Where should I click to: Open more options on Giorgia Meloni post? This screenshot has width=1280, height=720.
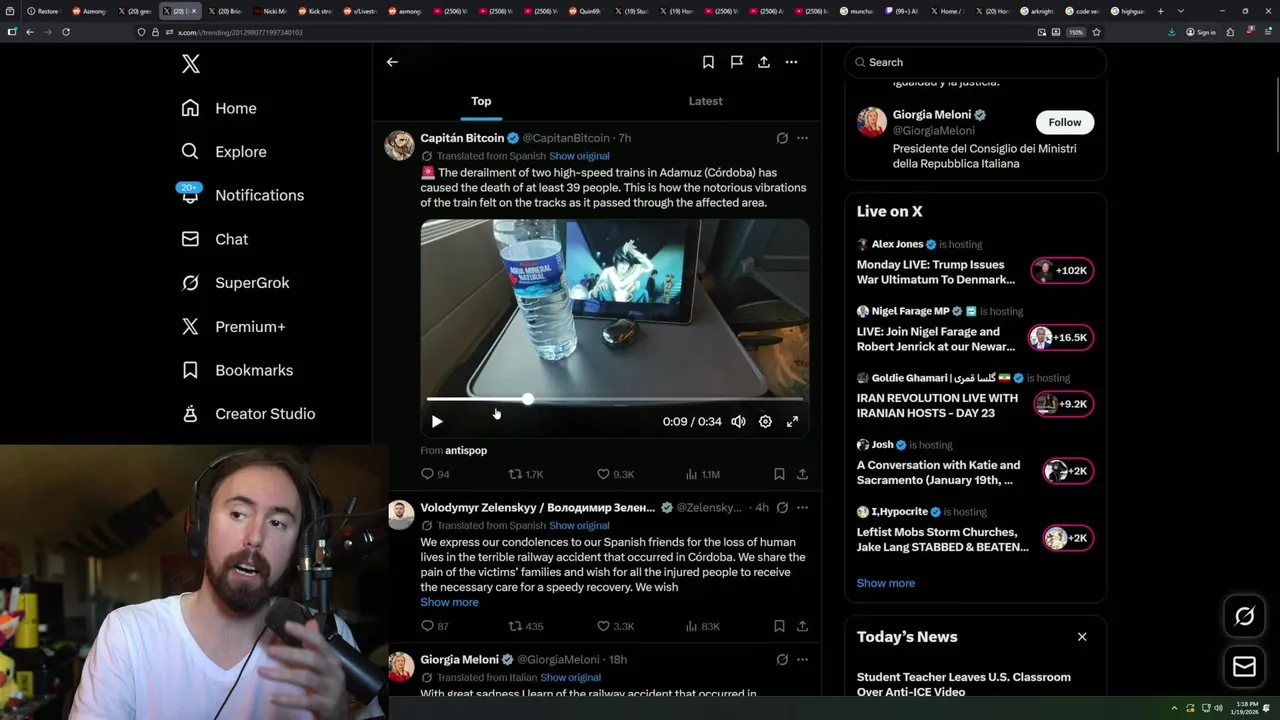(802, 660)
